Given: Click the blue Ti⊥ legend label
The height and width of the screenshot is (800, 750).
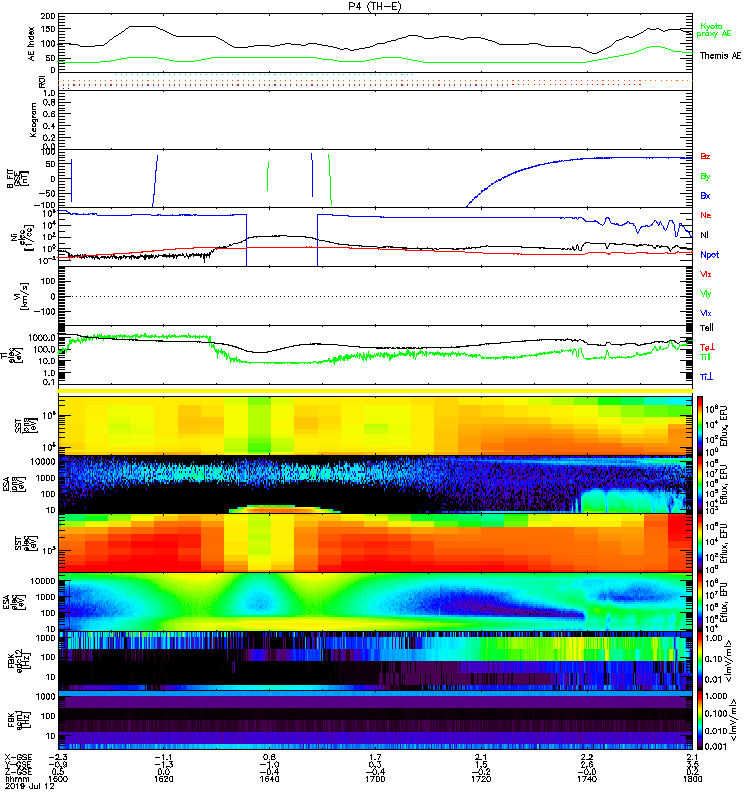Looking at the screenshot, I should pyautogui.click(x=706, y=377).
